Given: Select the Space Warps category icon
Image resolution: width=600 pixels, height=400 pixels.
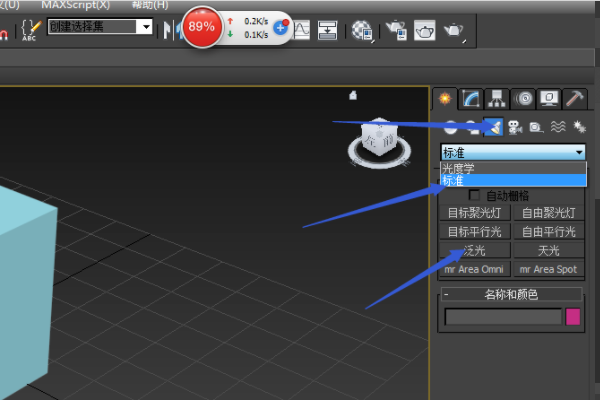Looking at the screenshot, I should pyautogui.click(x=557, y=127).
